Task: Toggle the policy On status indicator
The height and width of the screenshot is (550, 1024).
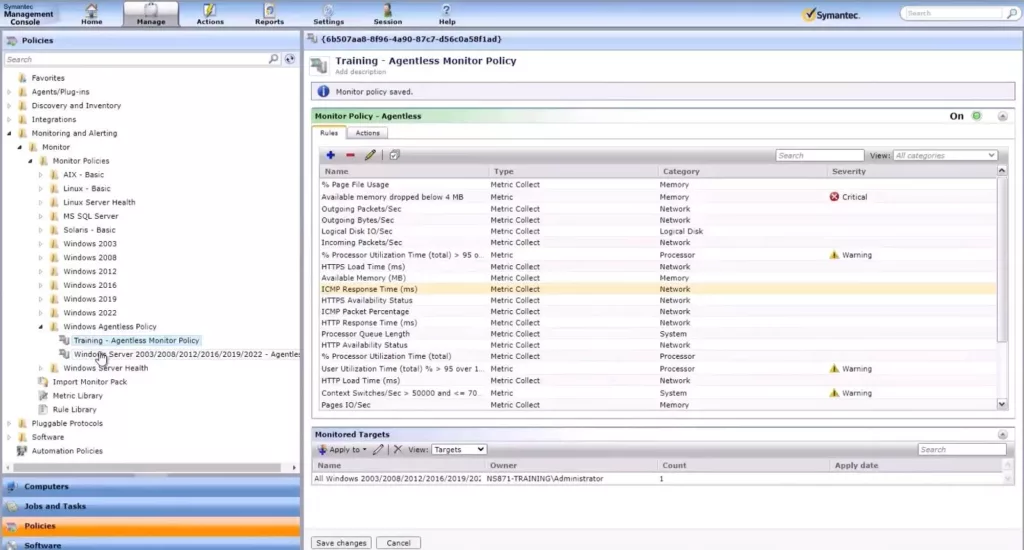Action: [x=977, y=116]
